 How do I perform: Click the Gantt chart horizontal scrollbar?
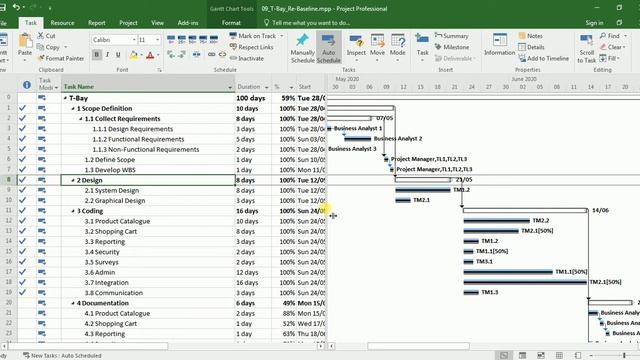(x=418, y=346)
